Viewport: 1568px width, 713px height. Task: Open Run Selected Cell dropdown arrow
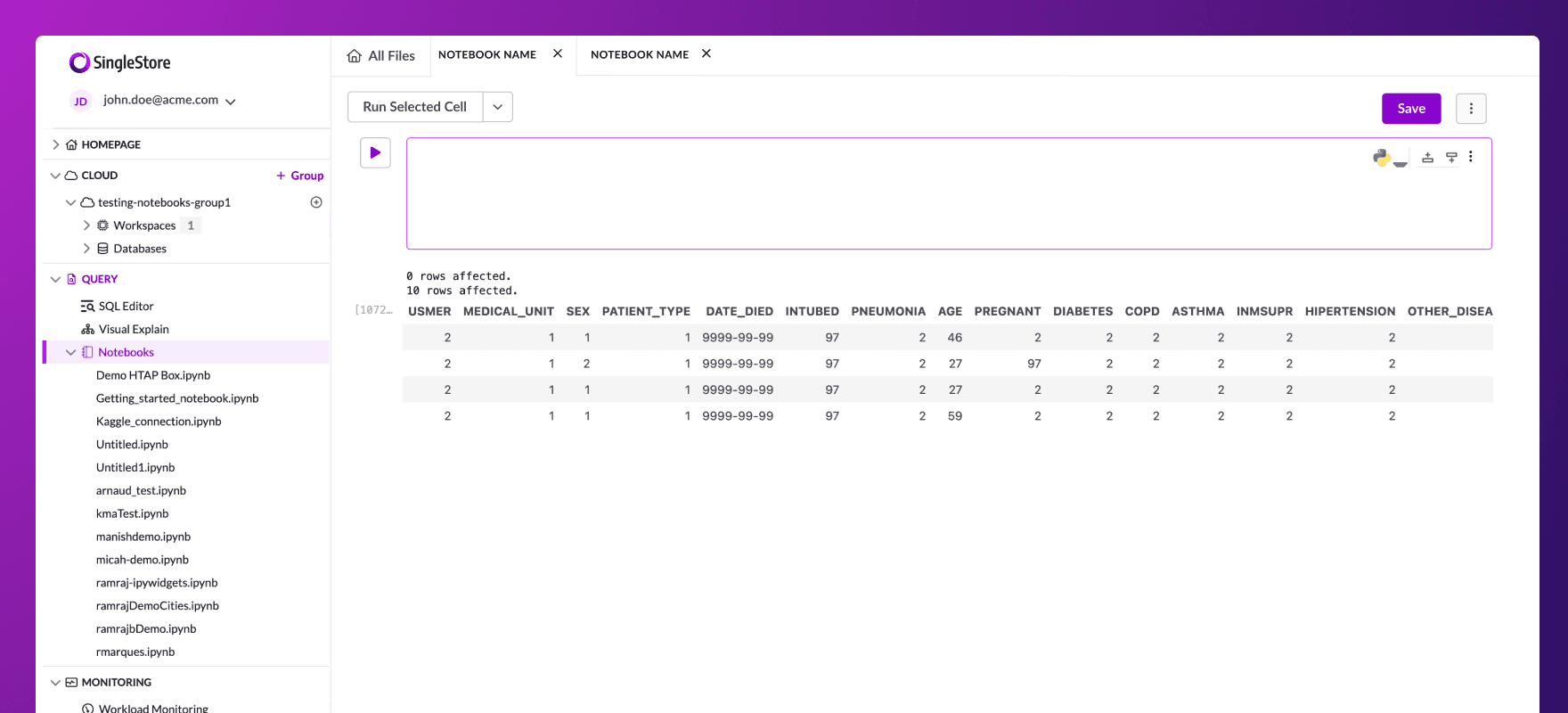[x=498, y=107]
